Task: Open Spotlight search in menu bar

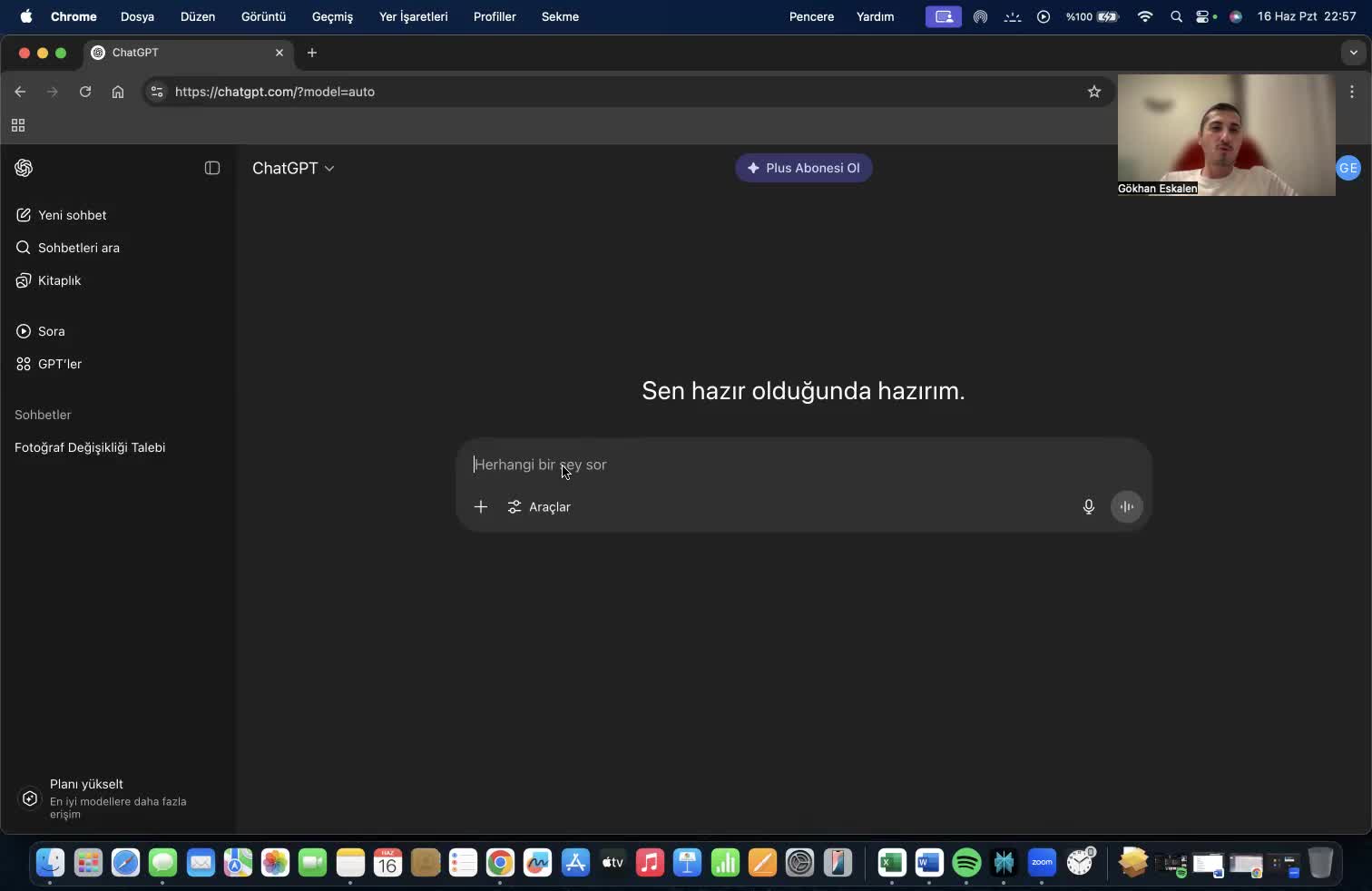Action: pyautogui.click(x=1176, y=16)
